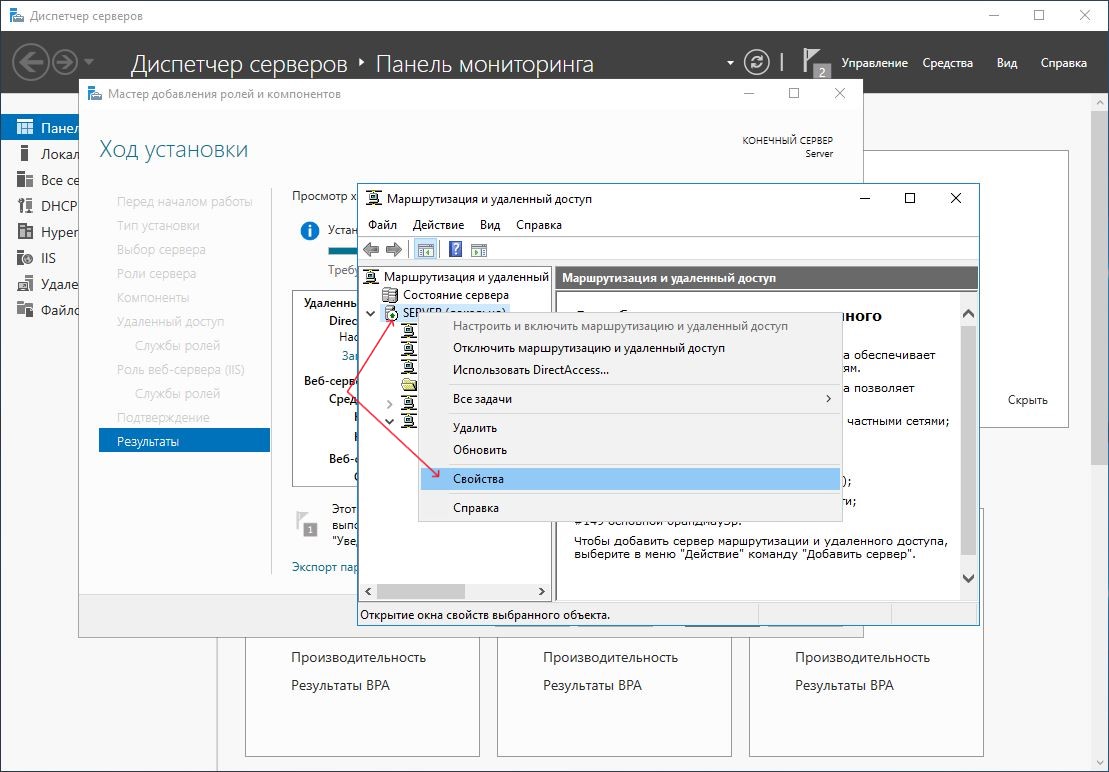Image resolution: width=1109 pixels, height=772 pixels.
Task: Click Использовать DirectAccess menu entry
Action: click(x=530, y=370)
